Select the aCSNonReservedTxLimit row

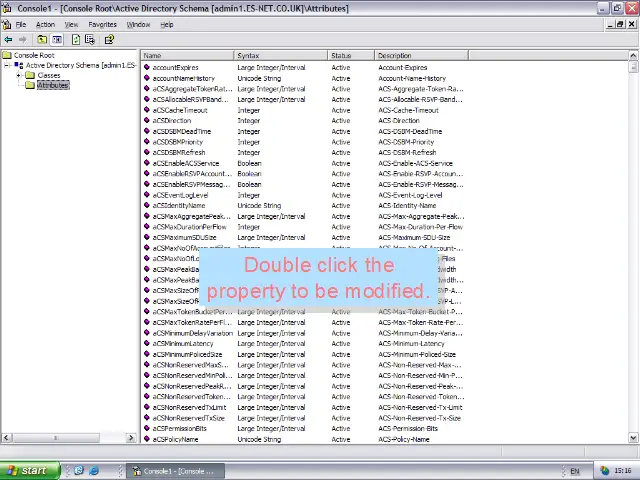pyautogui.click(x=304, y=407)
